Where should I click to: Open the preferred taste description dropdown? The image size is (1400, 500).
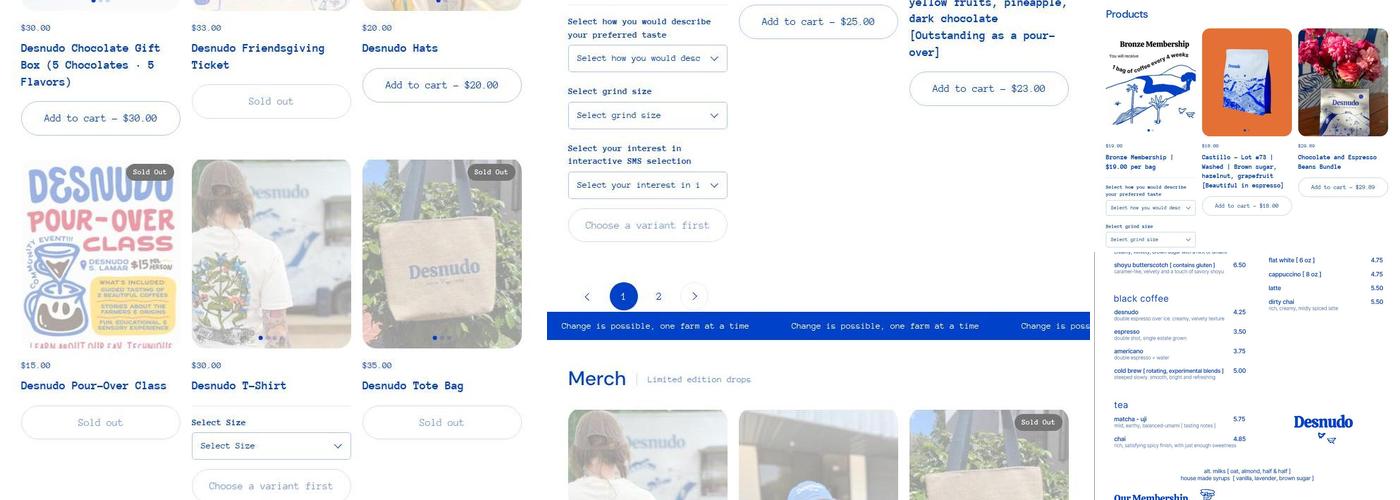pyautogui.click(x=647, y=58)
